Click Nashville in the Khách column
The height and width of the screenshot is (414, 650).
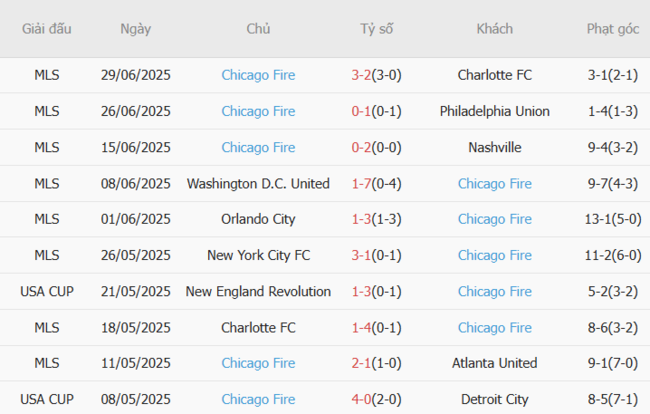coord(495,147)
